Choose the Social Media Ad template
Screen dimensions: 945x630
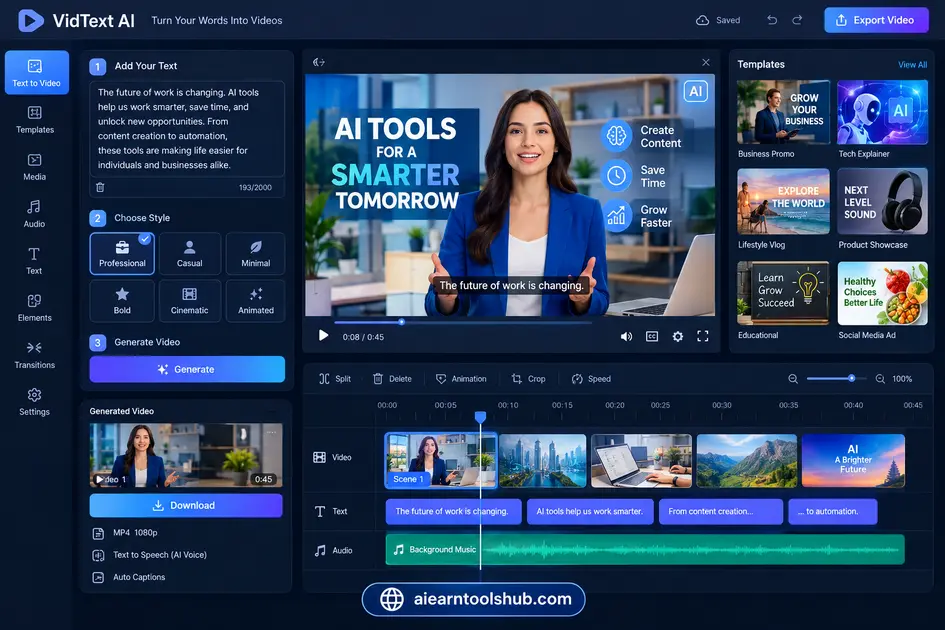882,294
